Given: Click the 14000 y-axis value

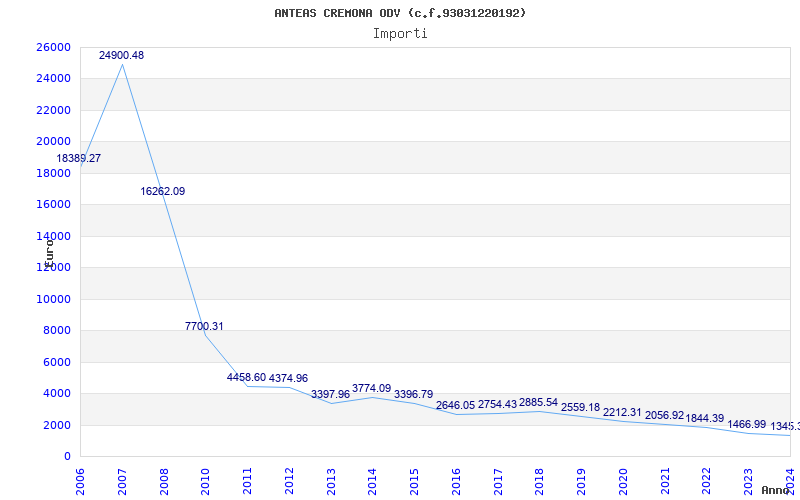Looking at the screenshot, I should (54, 236).
